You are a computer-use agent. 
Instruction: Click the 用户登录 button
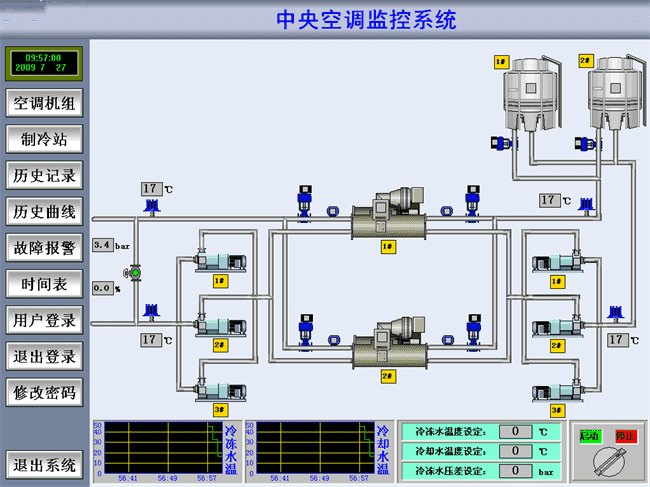44,320
